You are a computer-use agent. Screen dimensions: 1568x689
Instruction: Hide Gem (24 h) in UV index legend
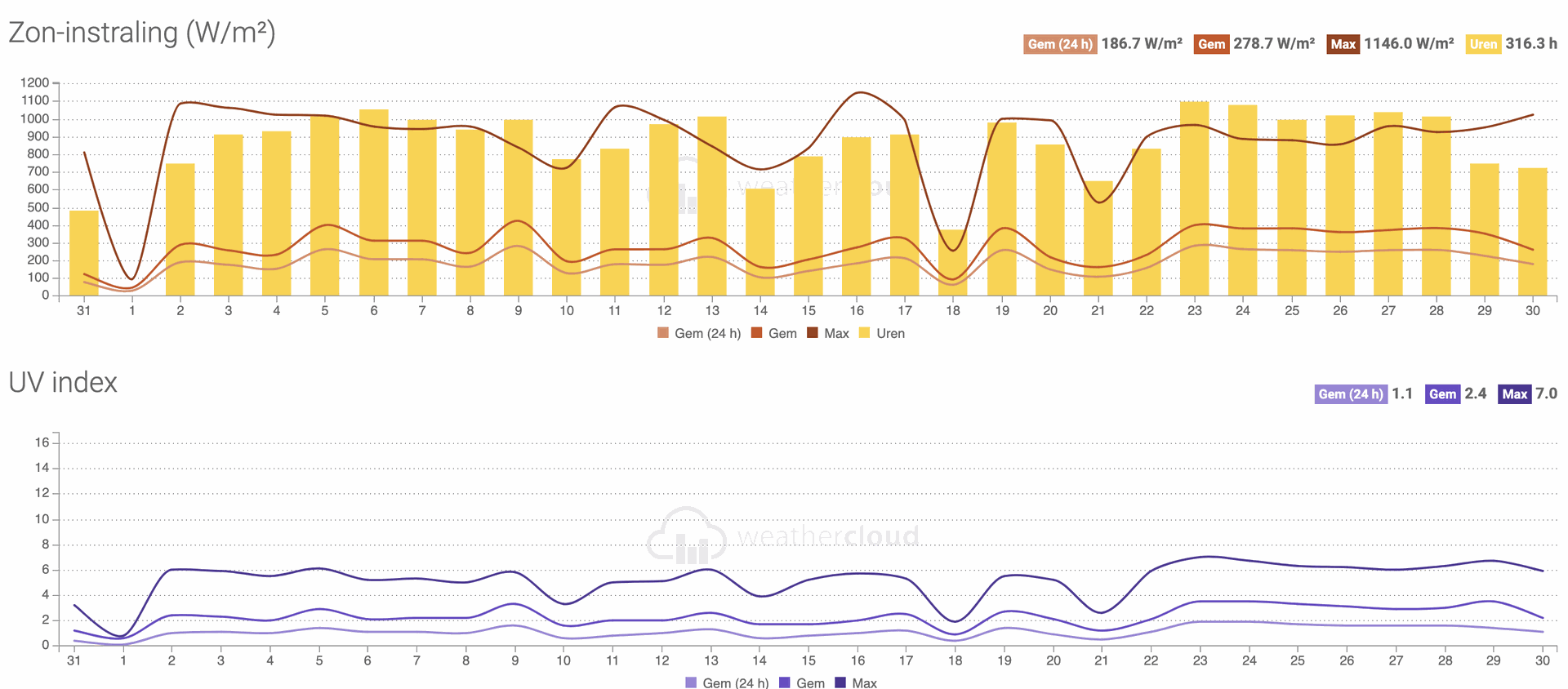click(734, 682)
